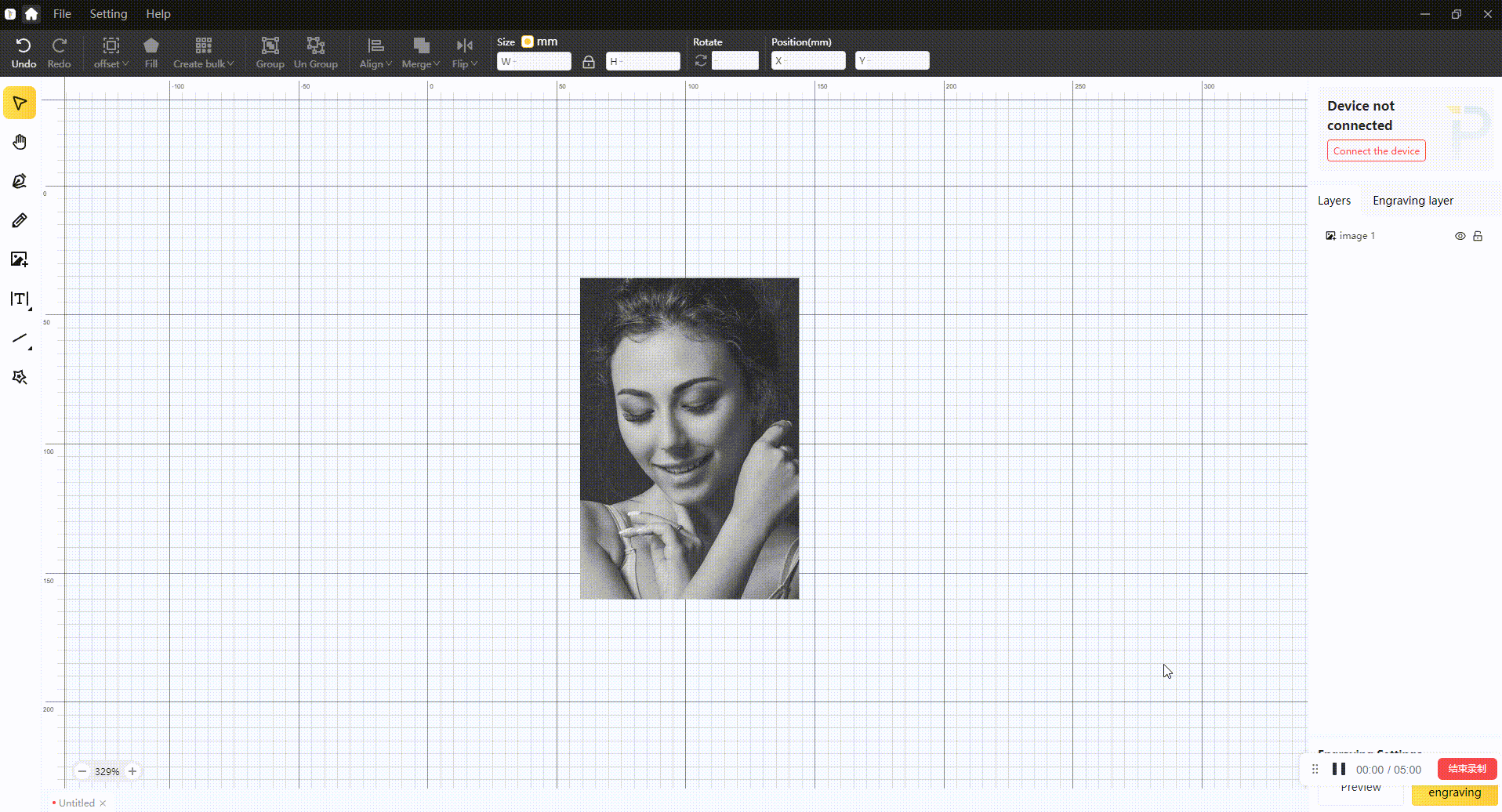1502x812 pixels.
Task: Close the Untitled document tab
Action: [103, 803]
